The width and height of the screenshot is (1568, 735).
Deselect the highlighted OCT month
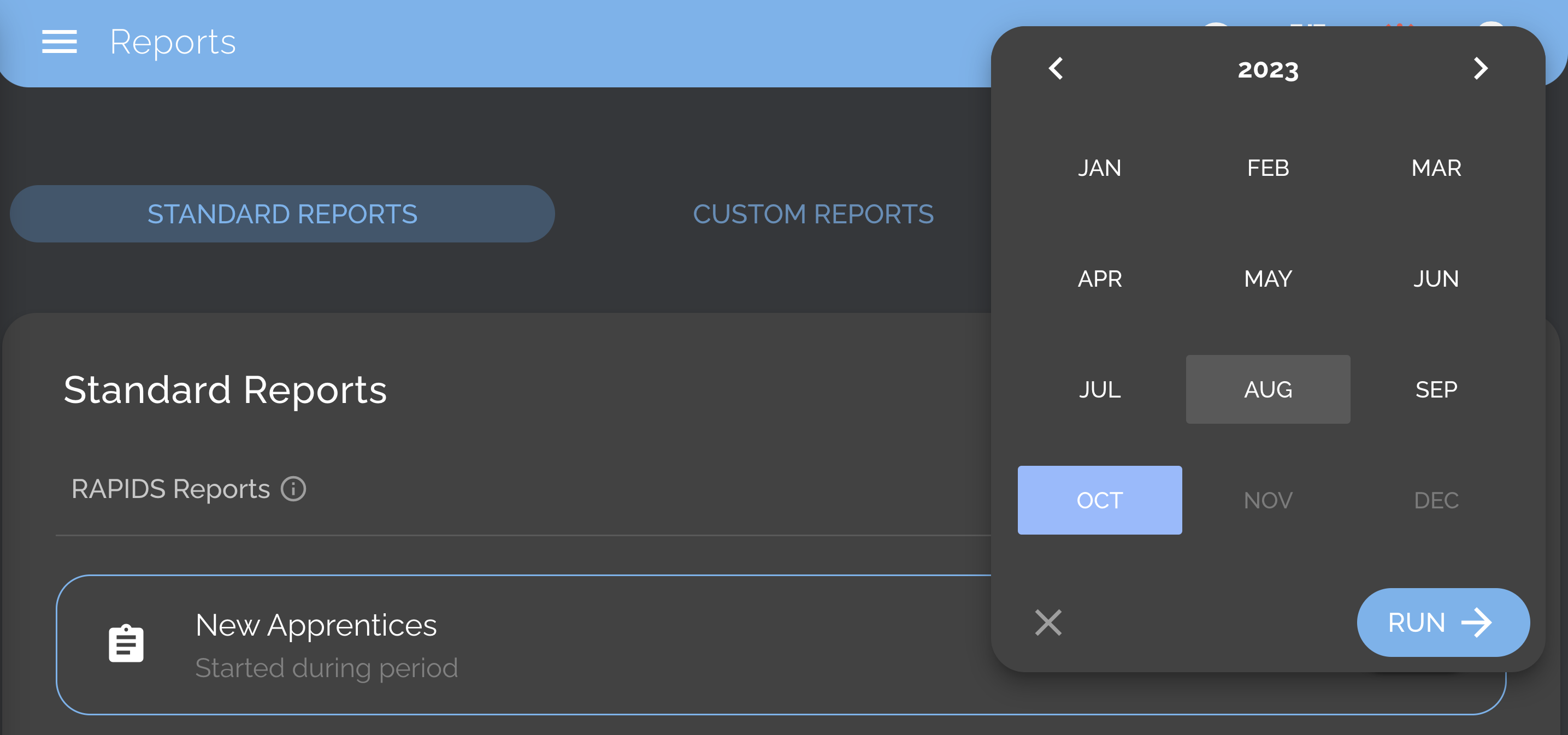click(1100, 500)
